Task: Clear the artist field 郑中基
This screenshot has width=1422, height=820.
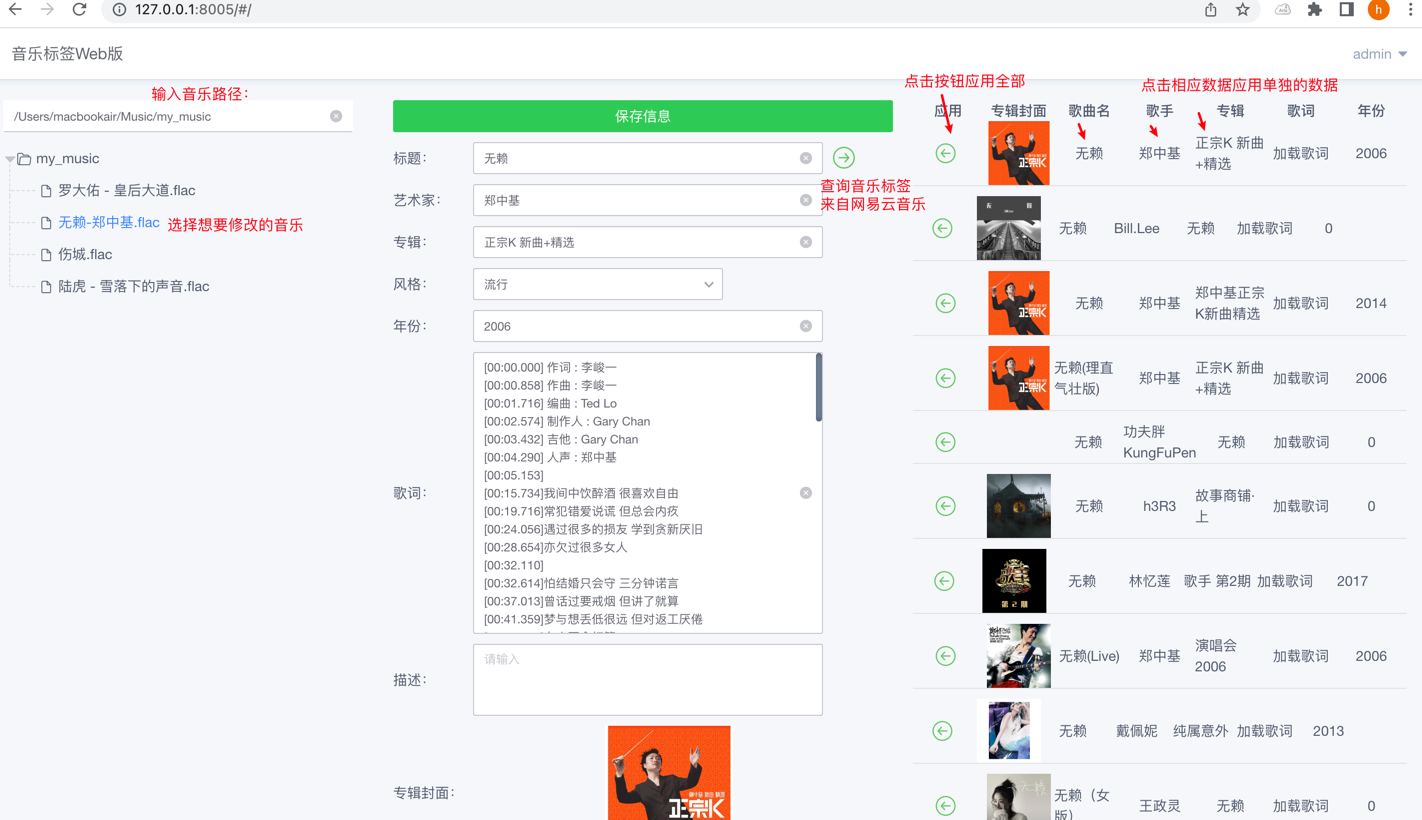Action: (806, 200)
